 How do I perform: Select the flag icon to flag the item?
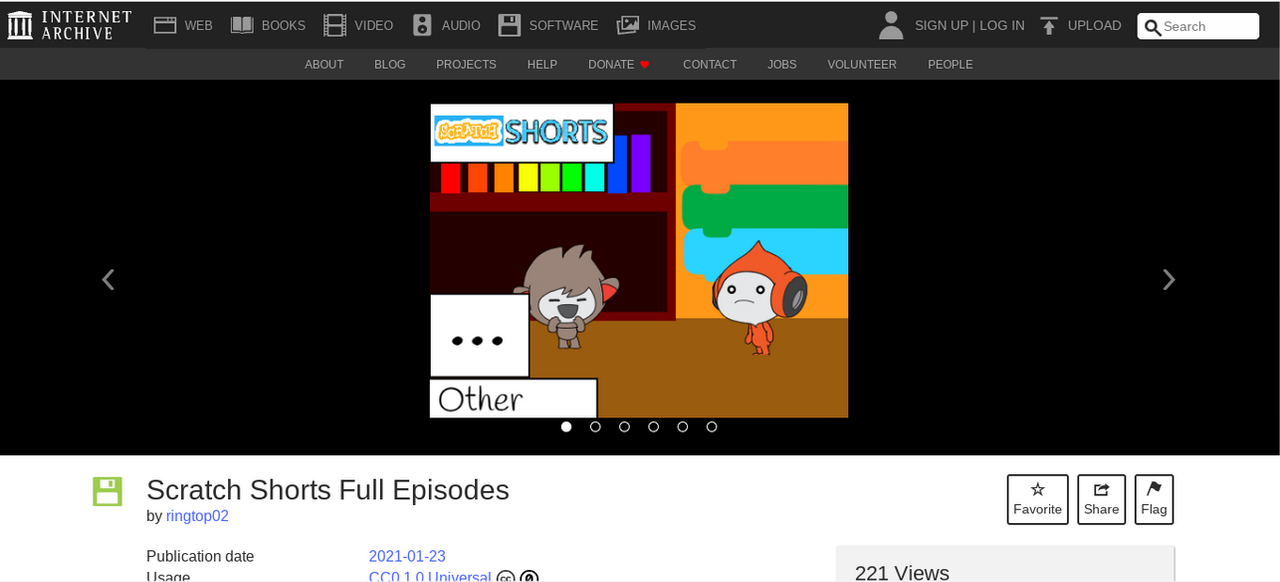pos(1154,489)
